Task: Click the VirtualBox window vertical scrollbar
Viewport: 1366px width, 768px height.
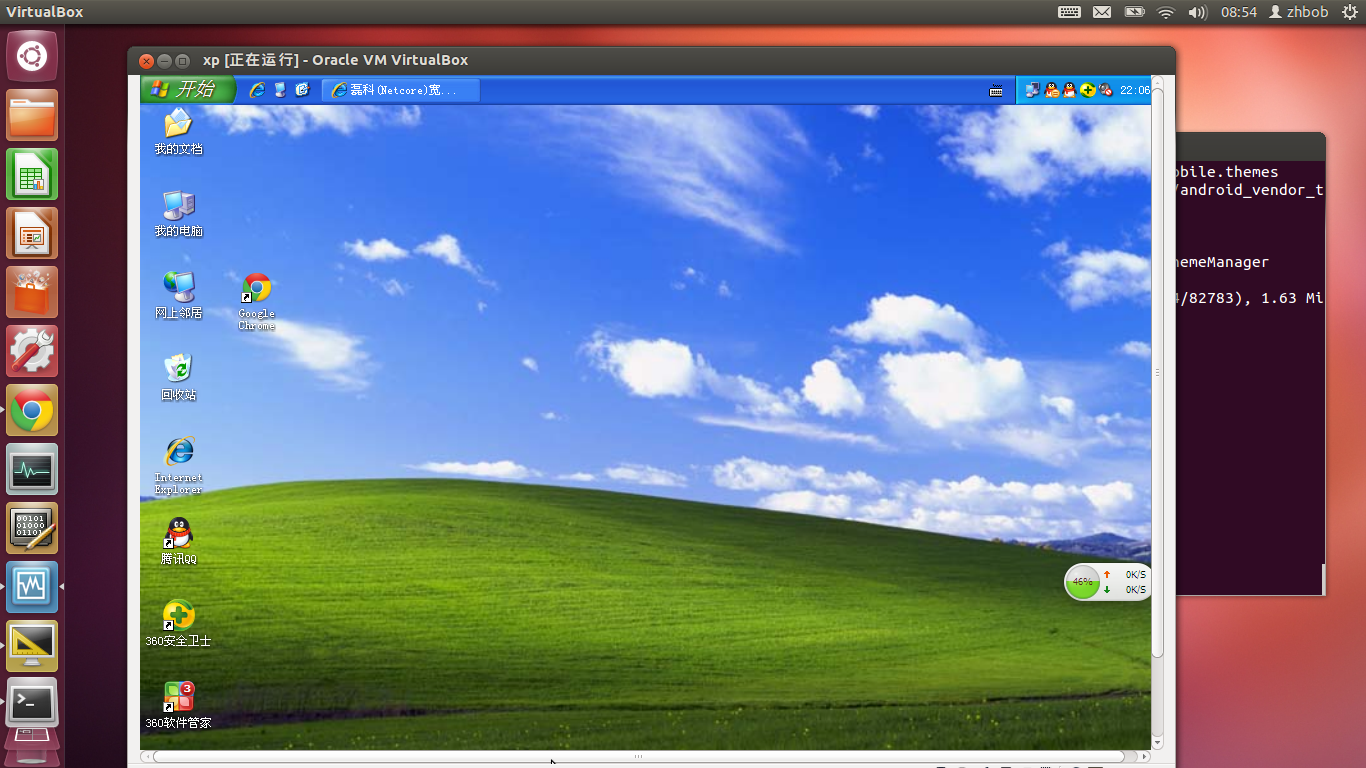Action: coord(1158,372)
